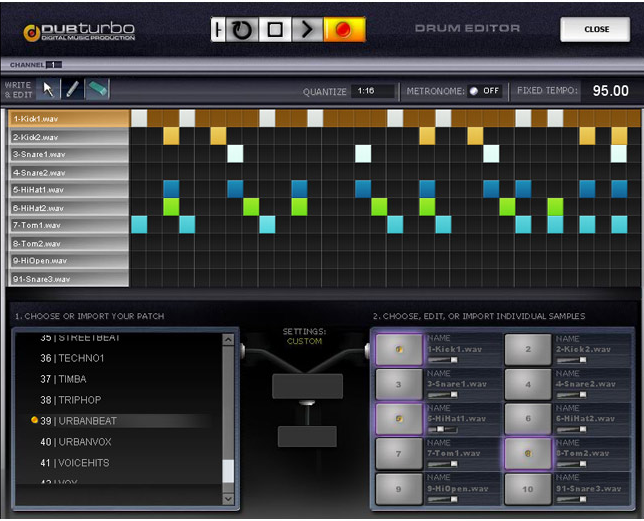644x521 pixels.
Task: Close the drum editor with CLOSE
Action: [x=595, y=29]
